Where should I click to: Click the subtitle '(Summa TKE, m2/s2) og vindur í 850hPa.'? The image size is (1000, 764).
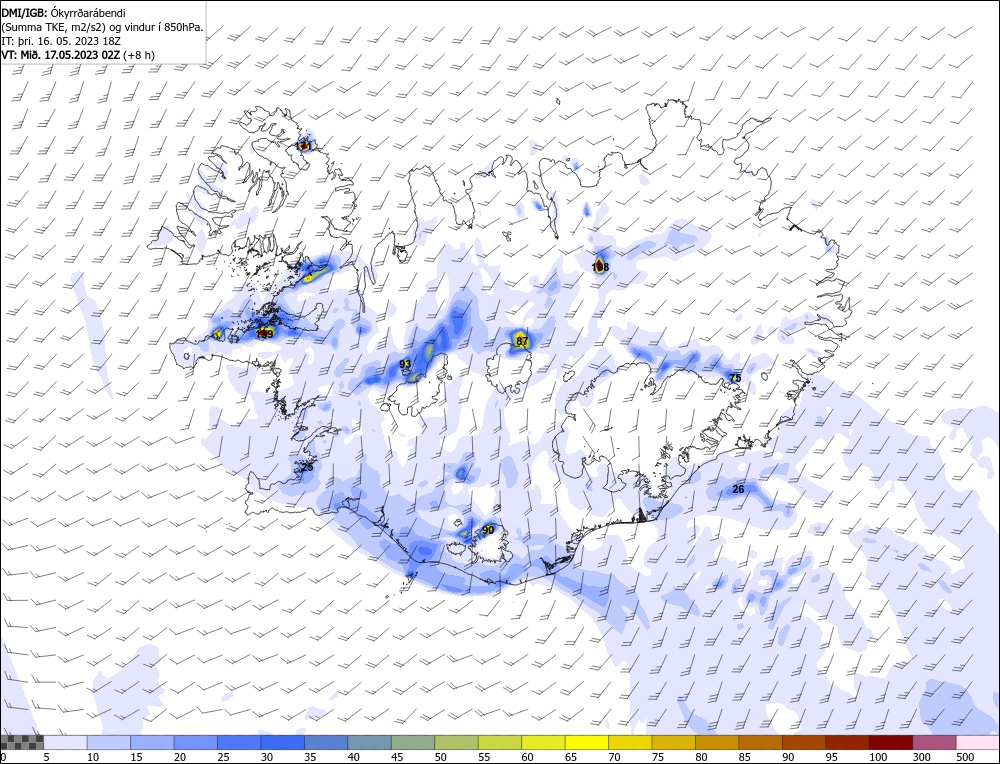tap(103, 27)
